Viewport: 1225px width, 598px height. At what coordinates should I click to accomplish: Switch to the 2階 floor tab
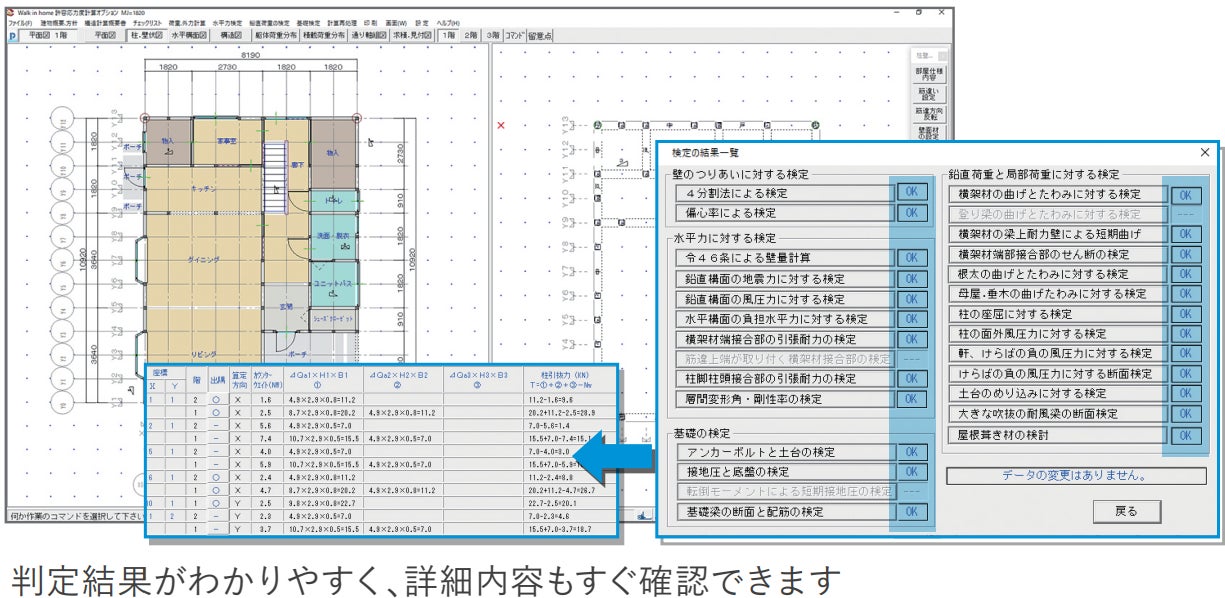pos(472,36)
